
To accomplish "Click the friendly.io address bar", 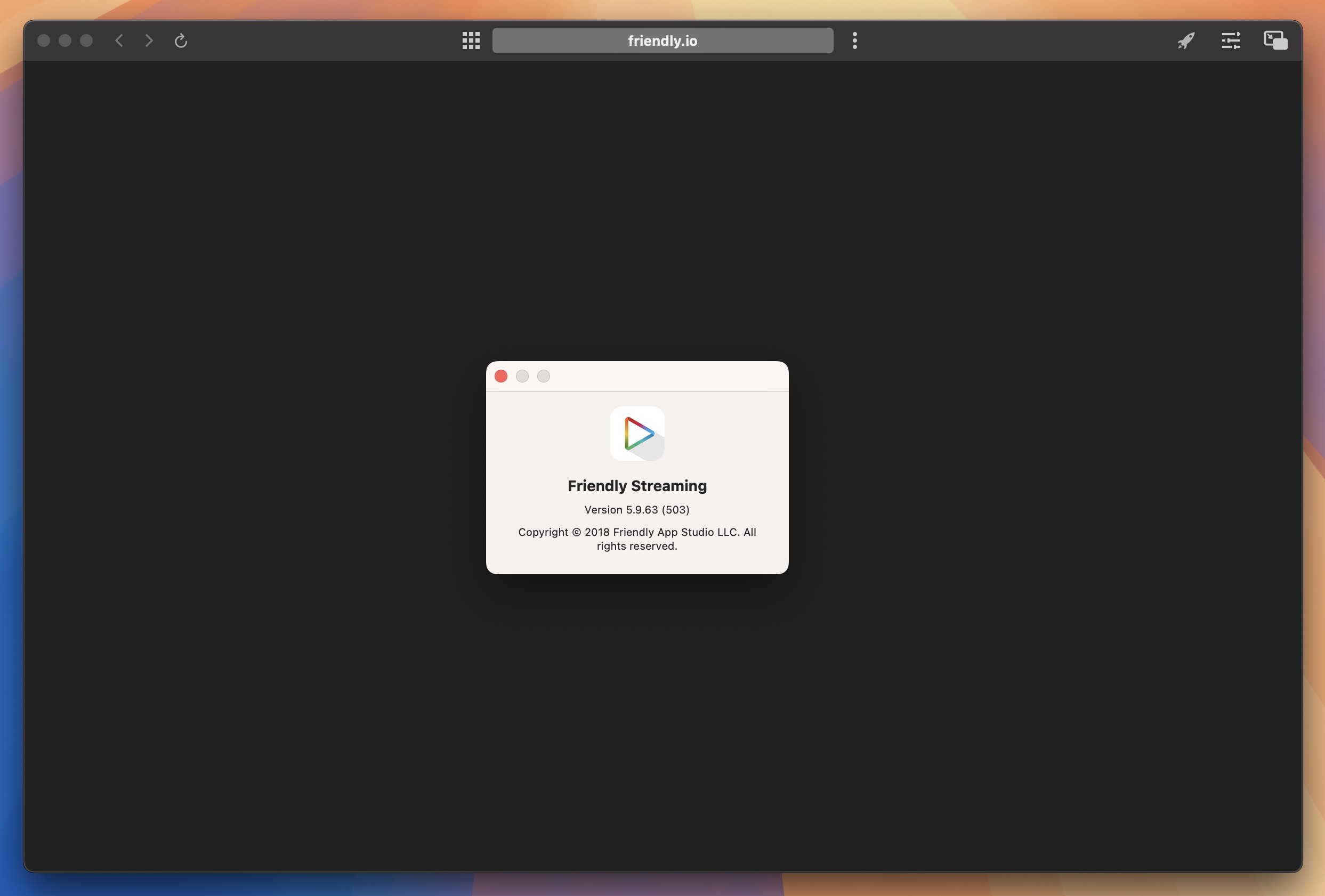I will (662, 40).
